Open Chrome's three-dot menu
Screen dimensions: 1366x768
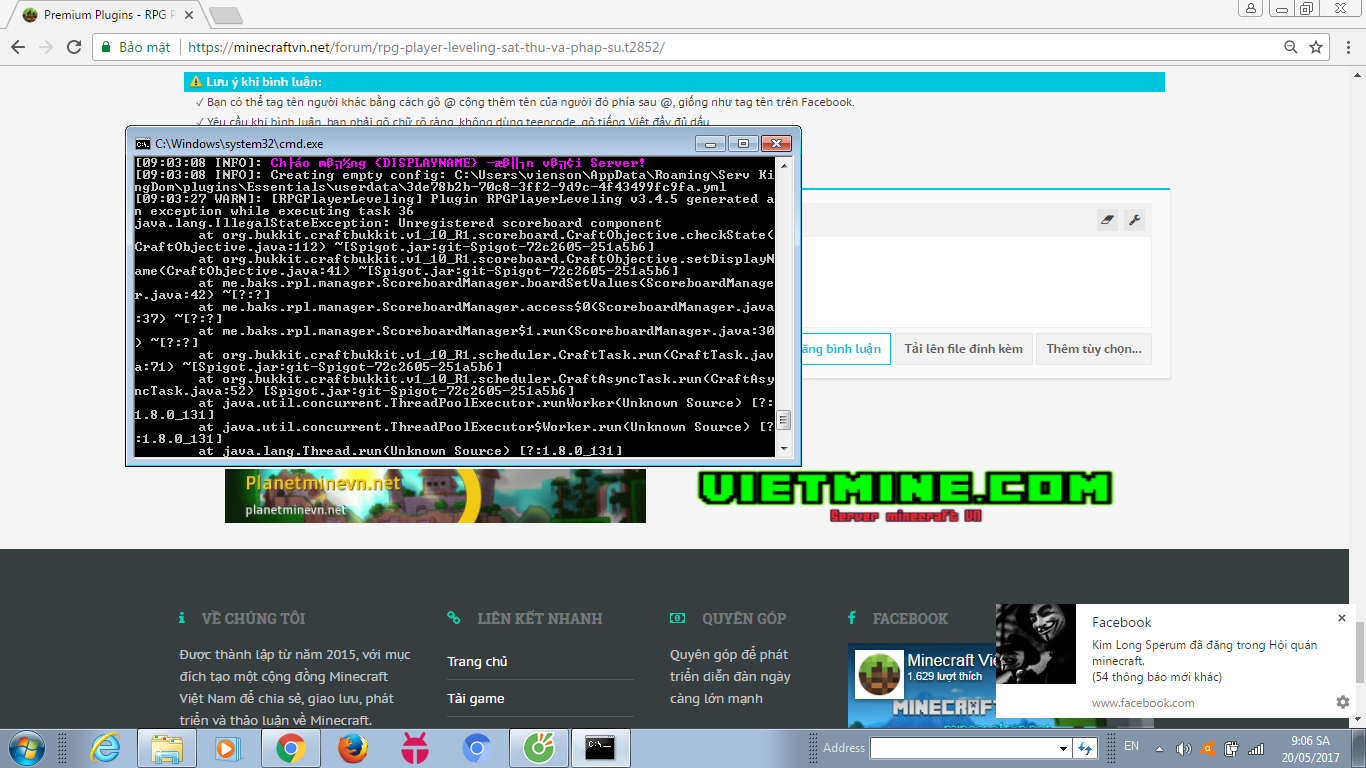pyautogui.click(x=1346, y=47)
